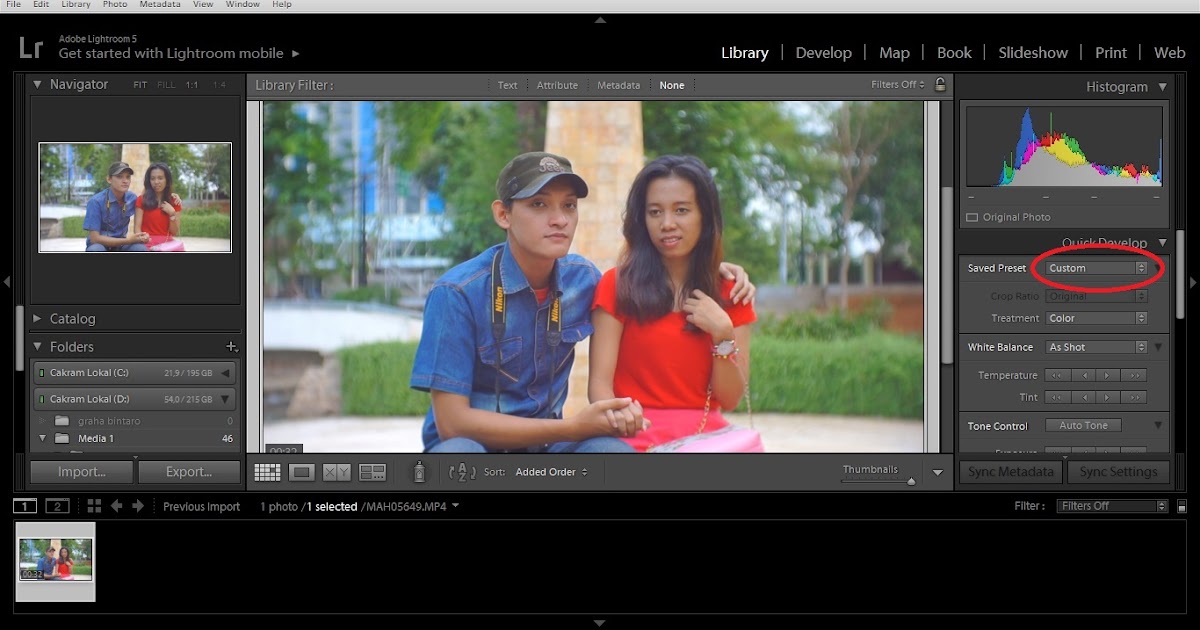Open Survey view with the multi-photo icon
The width and height of the screenshot is (1200, 630).
pyautogui.click(x=372, y=471)
